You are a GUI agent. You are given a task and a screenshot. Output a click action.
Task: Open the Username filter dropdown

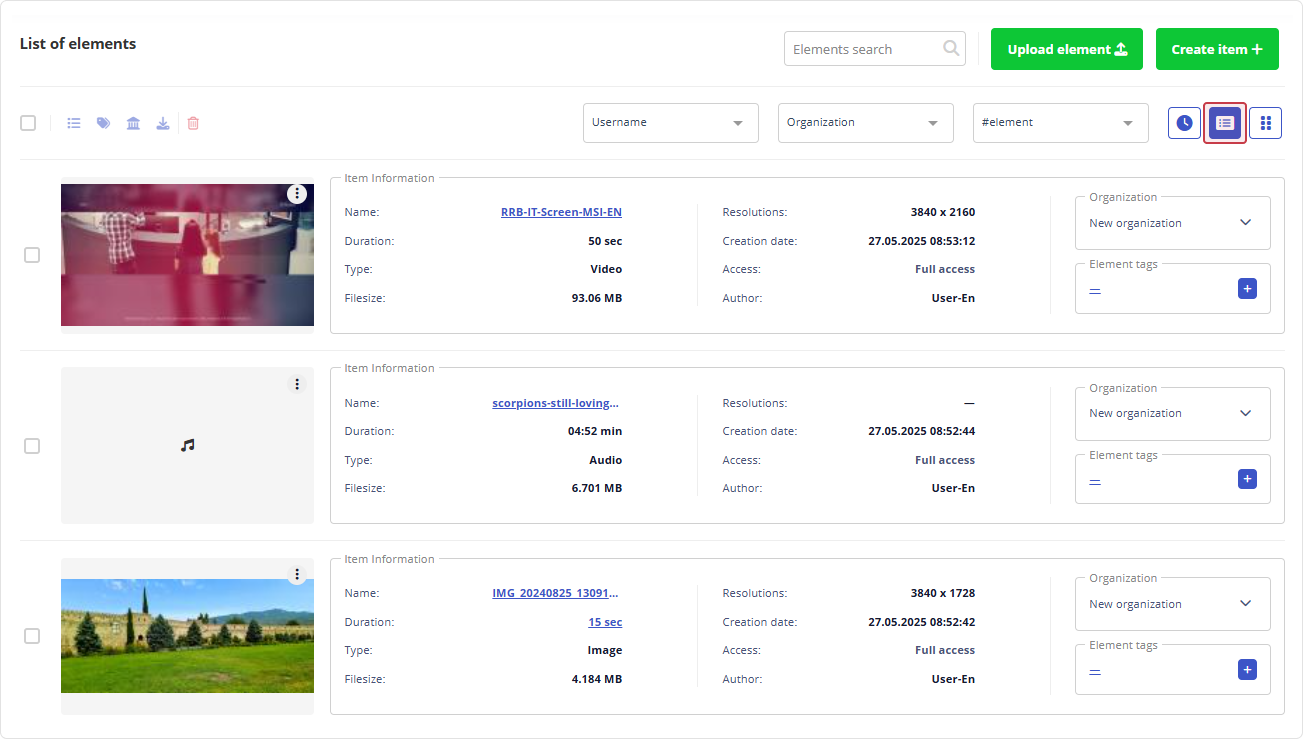[670, 123]
